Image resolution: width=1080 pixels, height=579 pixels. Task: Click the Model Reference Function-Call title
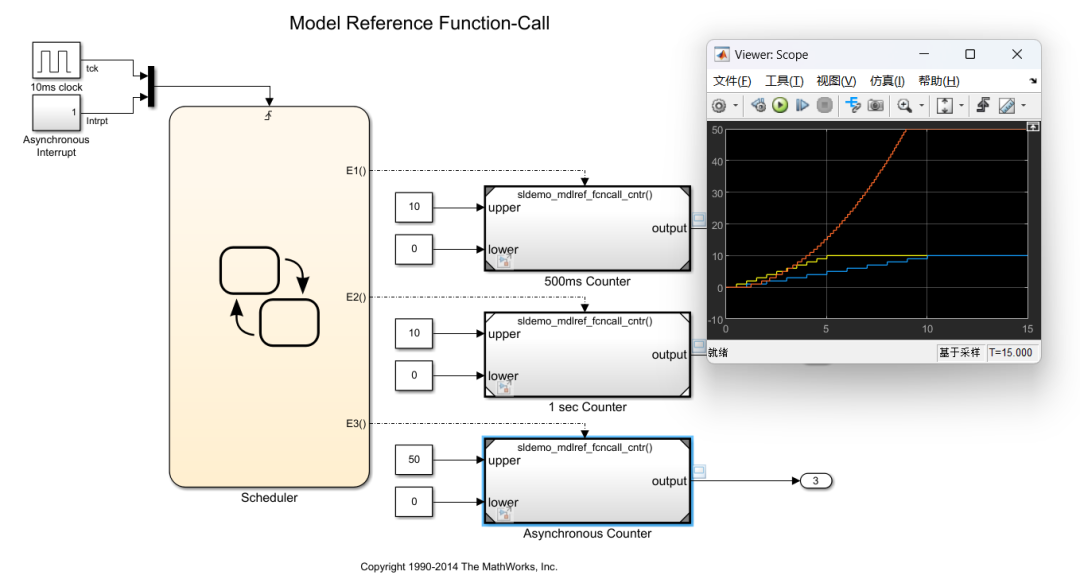tap(419, 23)
